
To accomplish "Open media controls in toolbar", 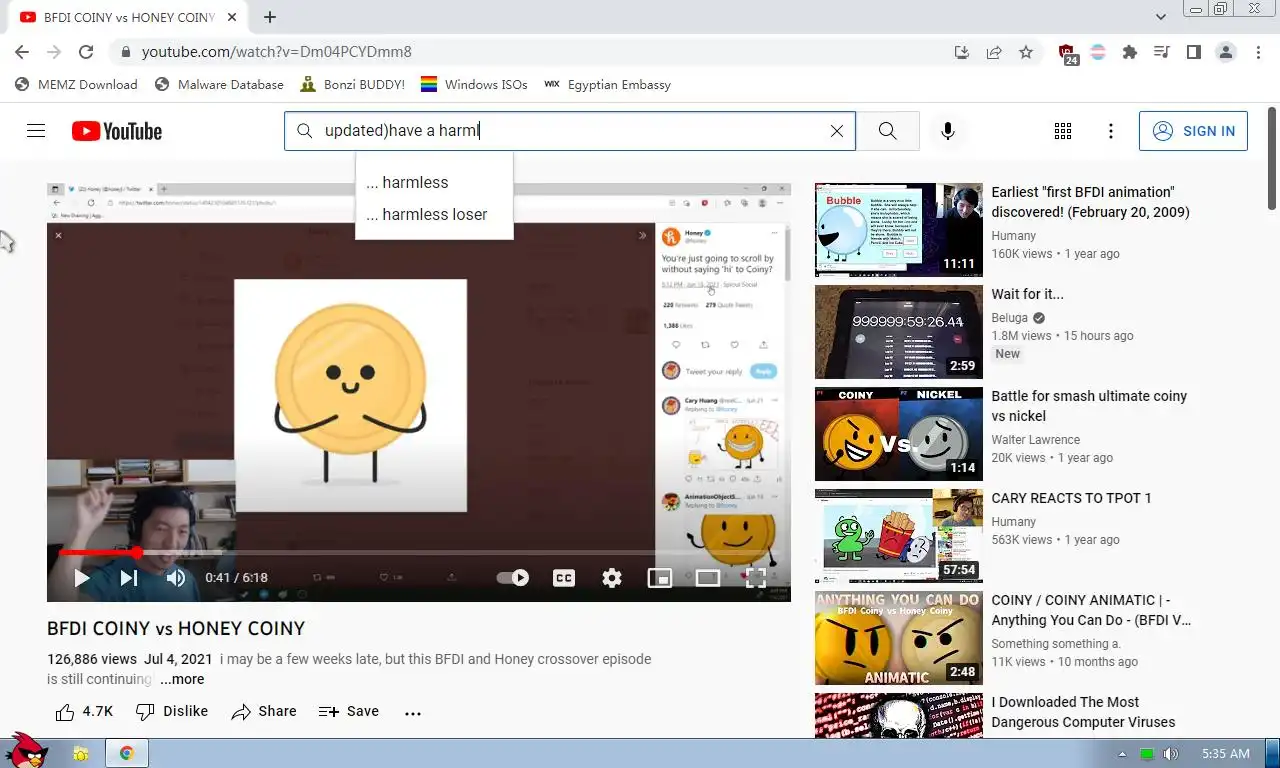I will [x=1162, y=52].
